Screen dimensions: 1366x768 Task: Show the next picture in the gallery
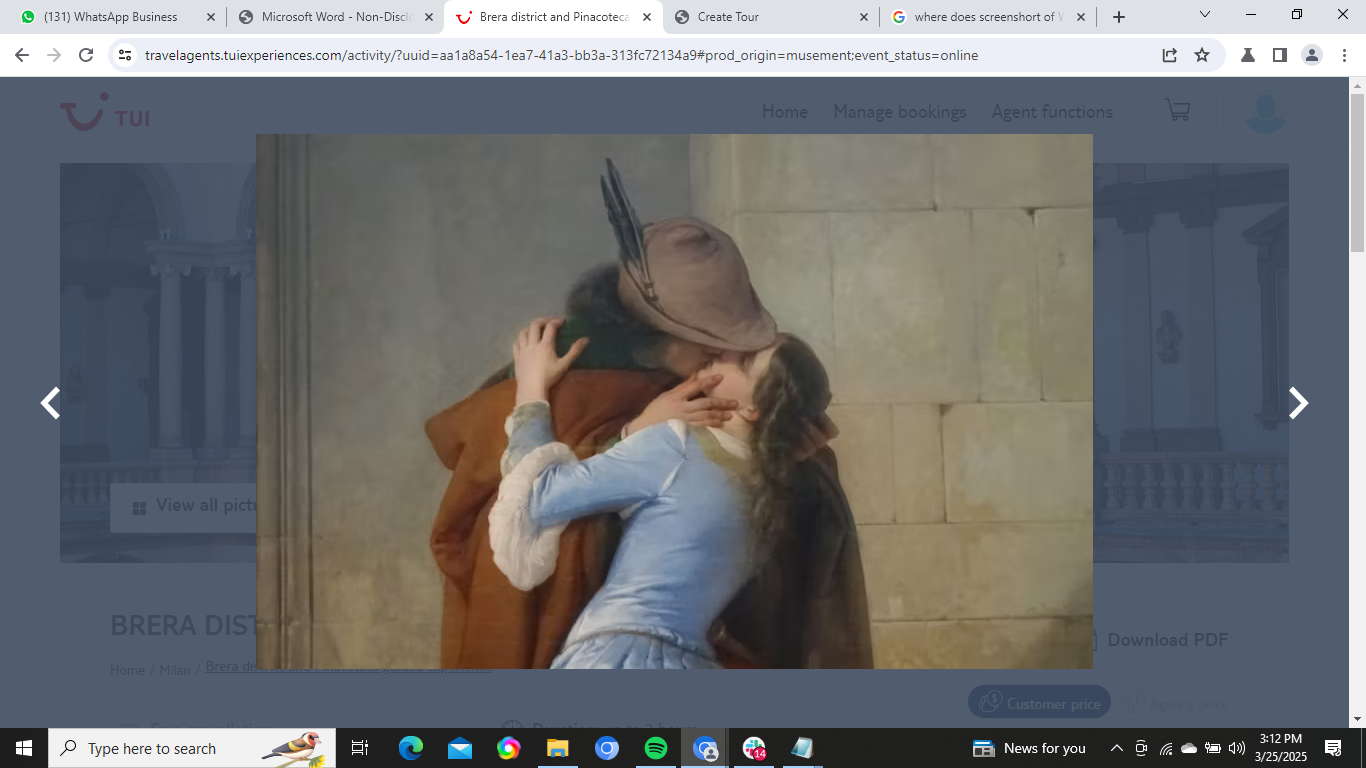1298,403
